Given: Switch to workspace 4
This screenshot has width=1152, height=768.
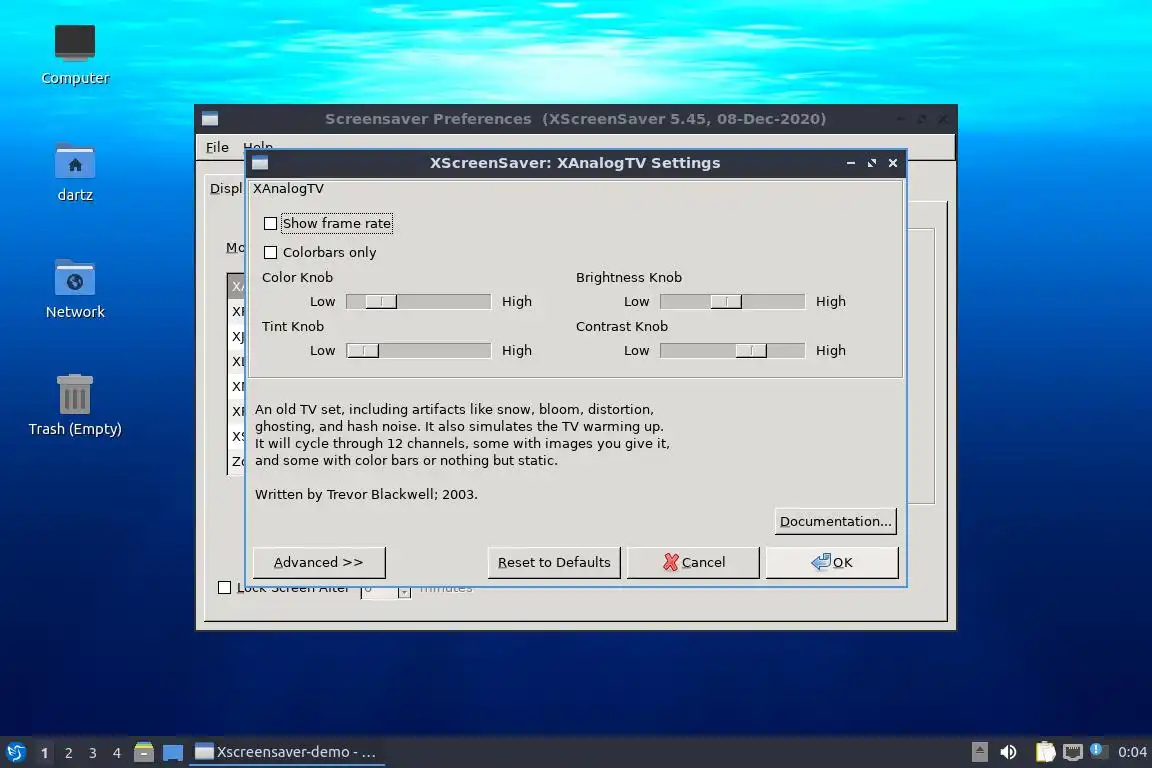Looking at the screenshot, I should point(117,753).
